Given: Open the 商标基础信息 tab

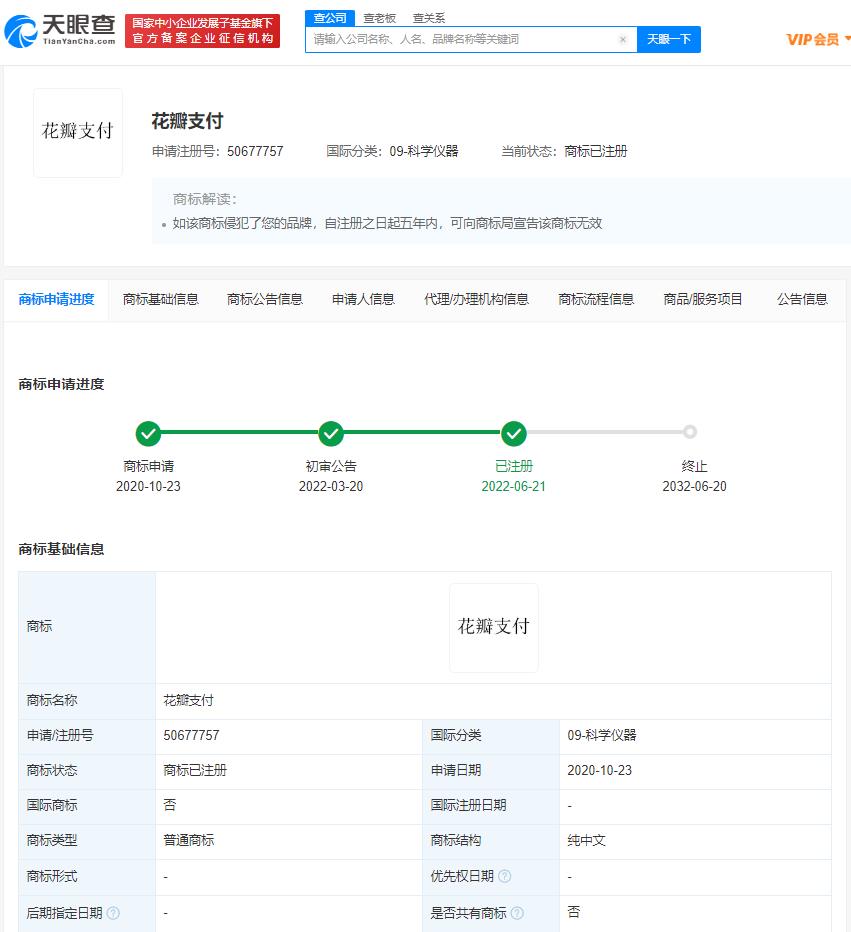Looking at the screenshot, I should pos(161,299).
